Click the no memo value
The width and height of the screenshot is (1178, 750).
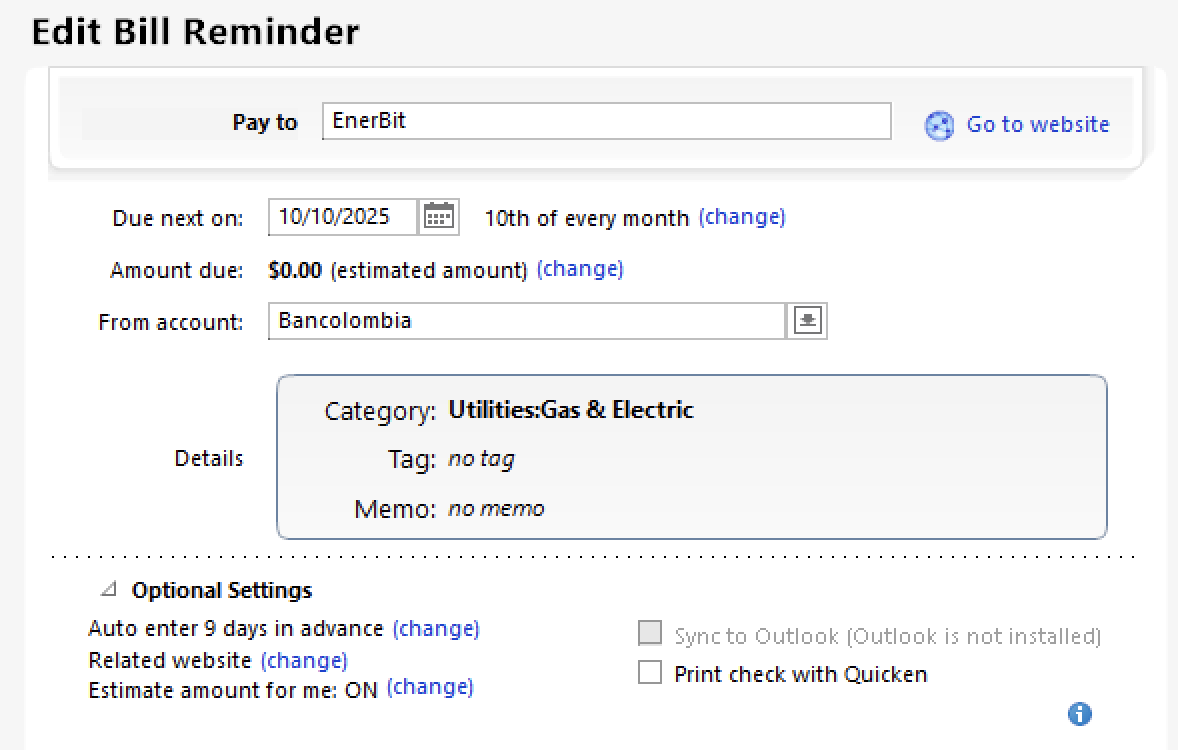(496, 509)
